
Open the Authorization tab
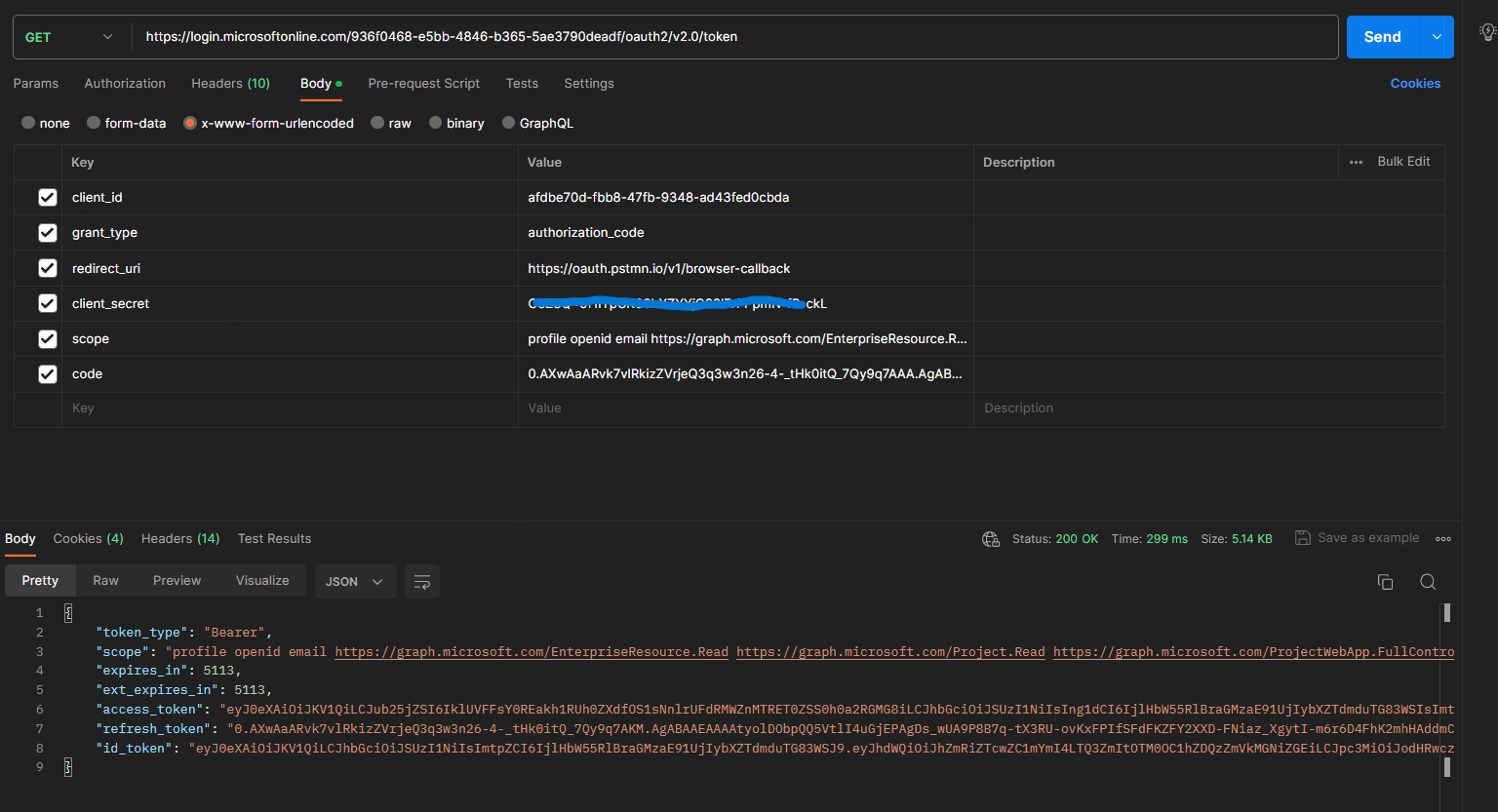pyautogui.click(x=125, y=84)
